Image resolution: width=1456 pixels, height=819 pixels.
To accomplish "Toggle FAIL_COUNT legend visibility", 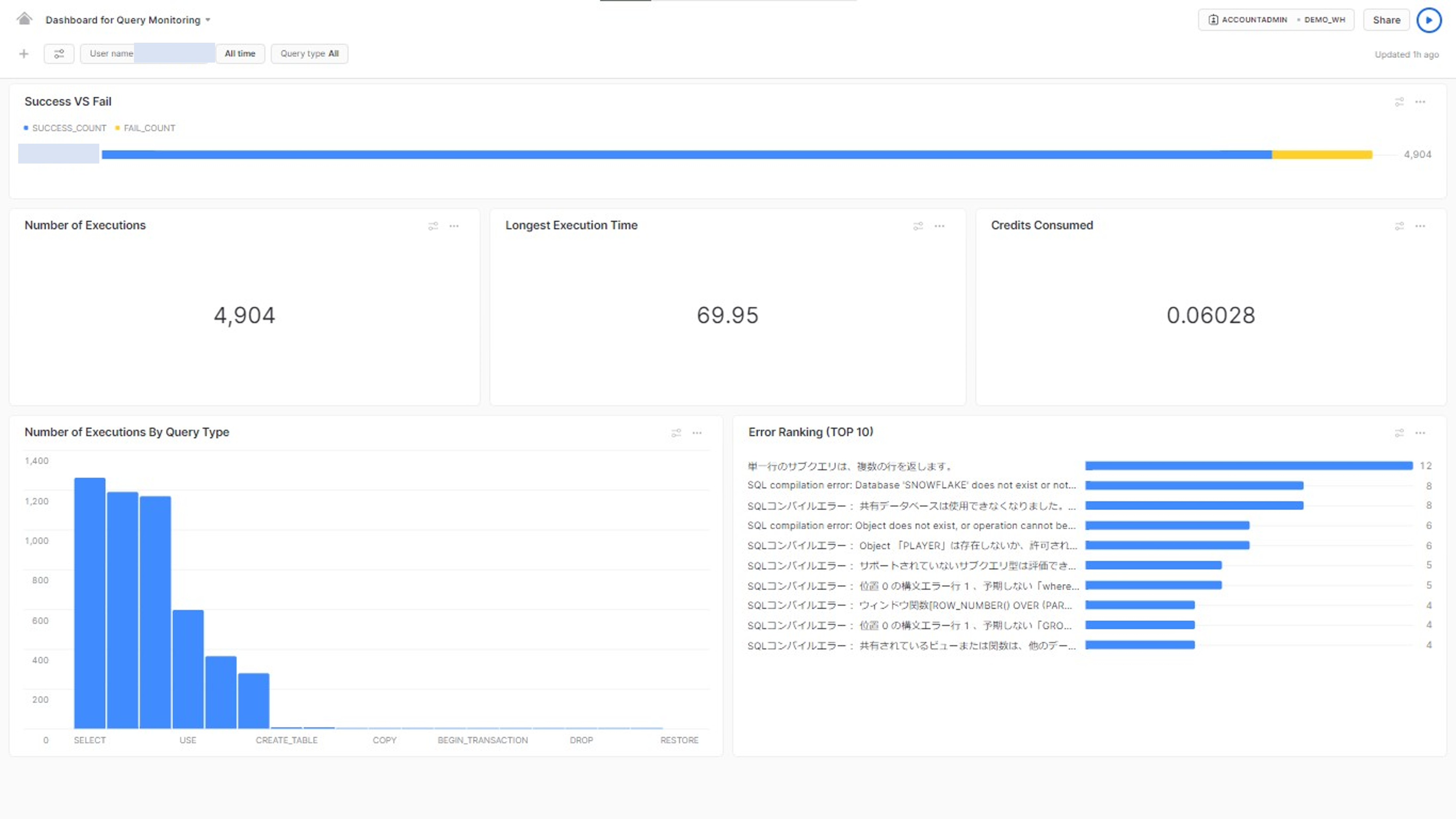I will (148, 128).
